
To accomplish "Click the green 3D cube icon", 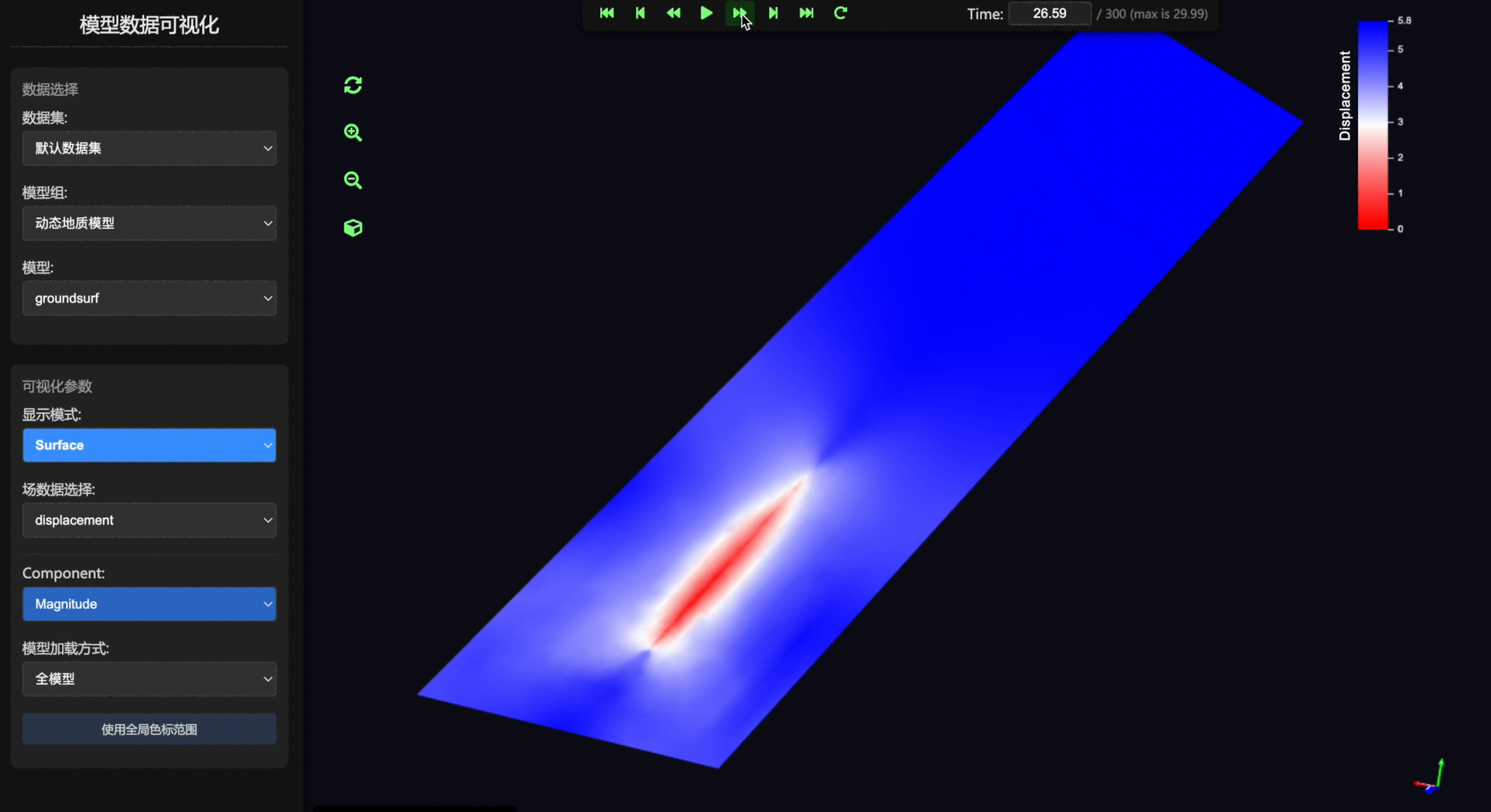I will [x=353, y=228].
